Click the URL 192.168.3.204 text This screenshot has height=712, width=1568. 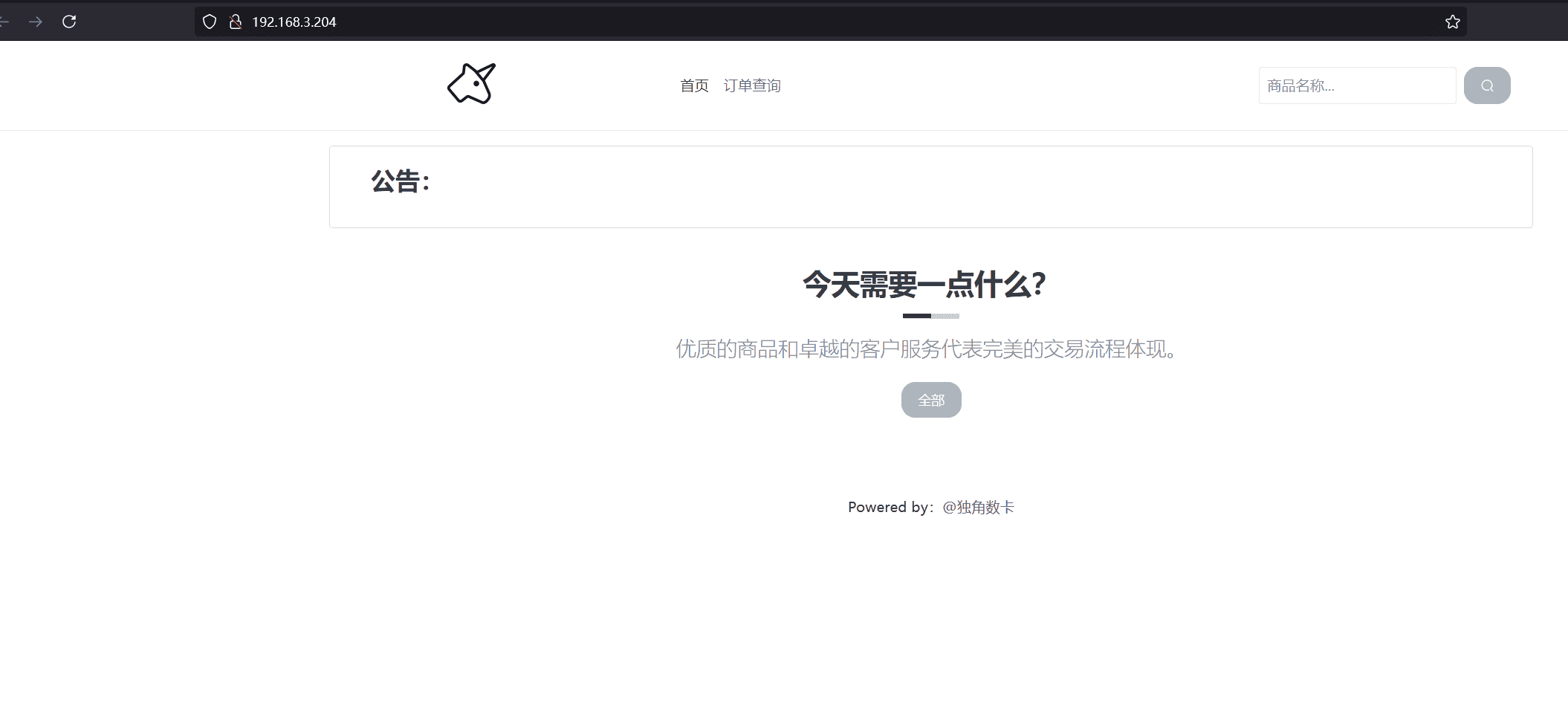pyautogui.click(x=292, y=22)
